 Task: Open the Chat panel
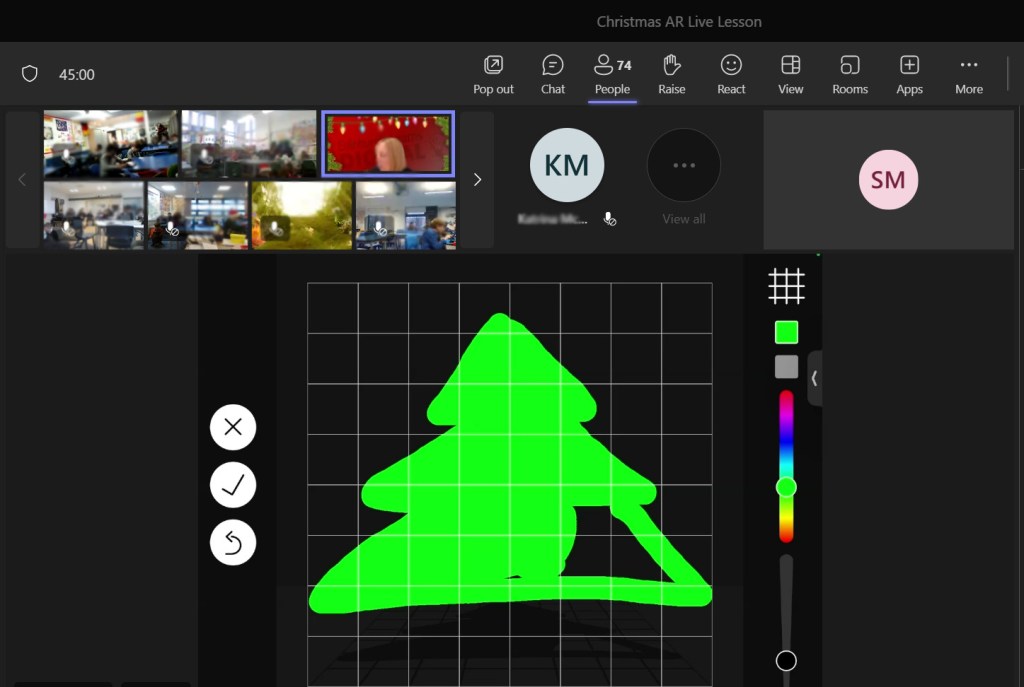point(553,66)
